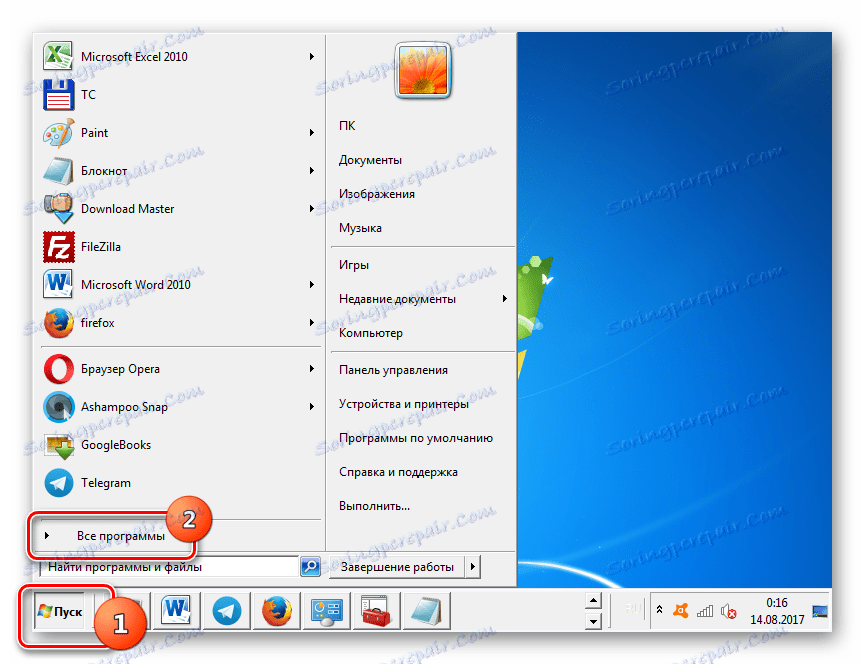Expand Браузер Opera jump list arrow

312,369
